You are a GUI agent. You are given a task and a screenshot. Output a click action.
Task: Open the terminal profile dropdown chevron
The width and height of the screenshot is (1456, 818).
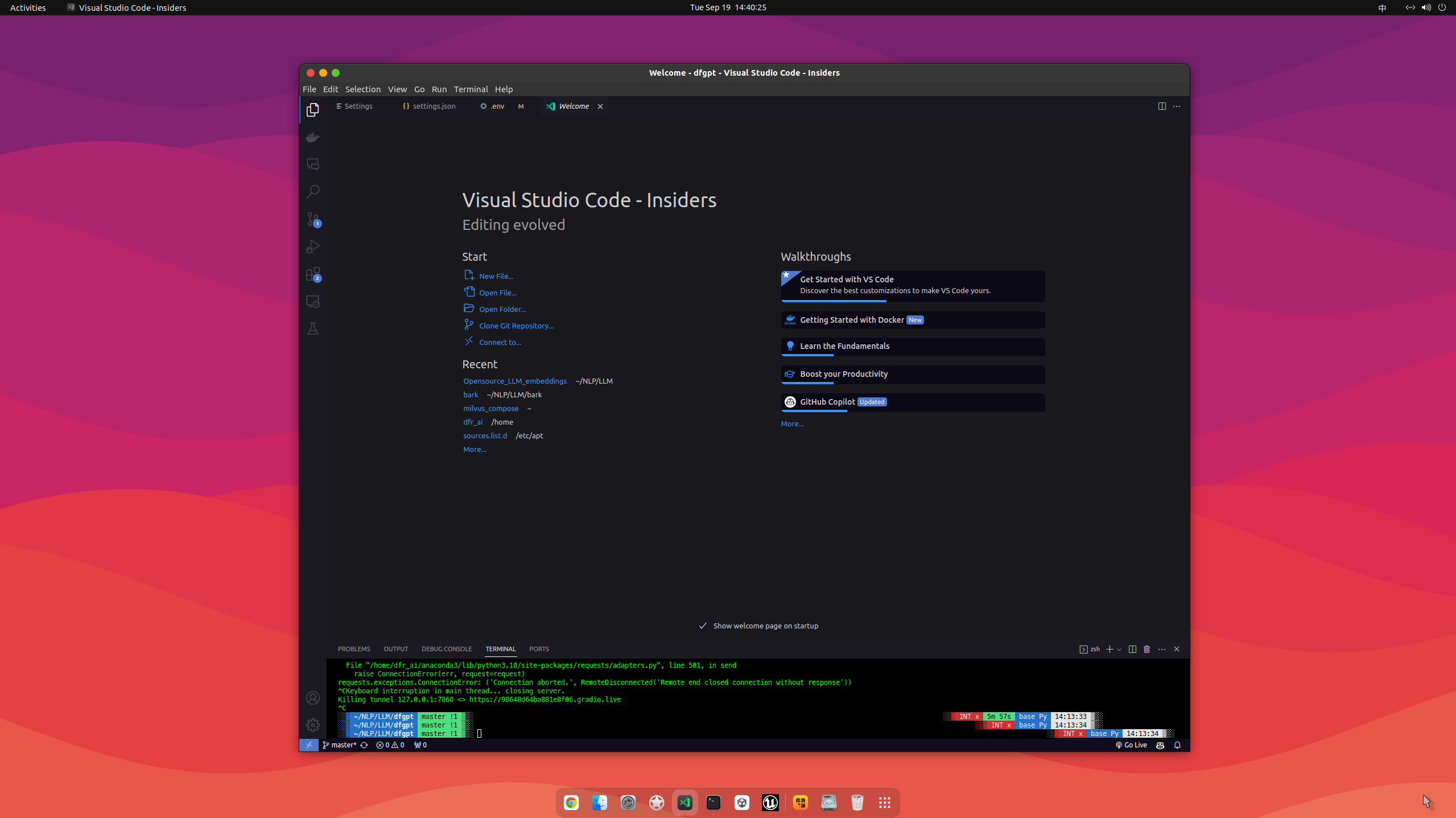1120,649
